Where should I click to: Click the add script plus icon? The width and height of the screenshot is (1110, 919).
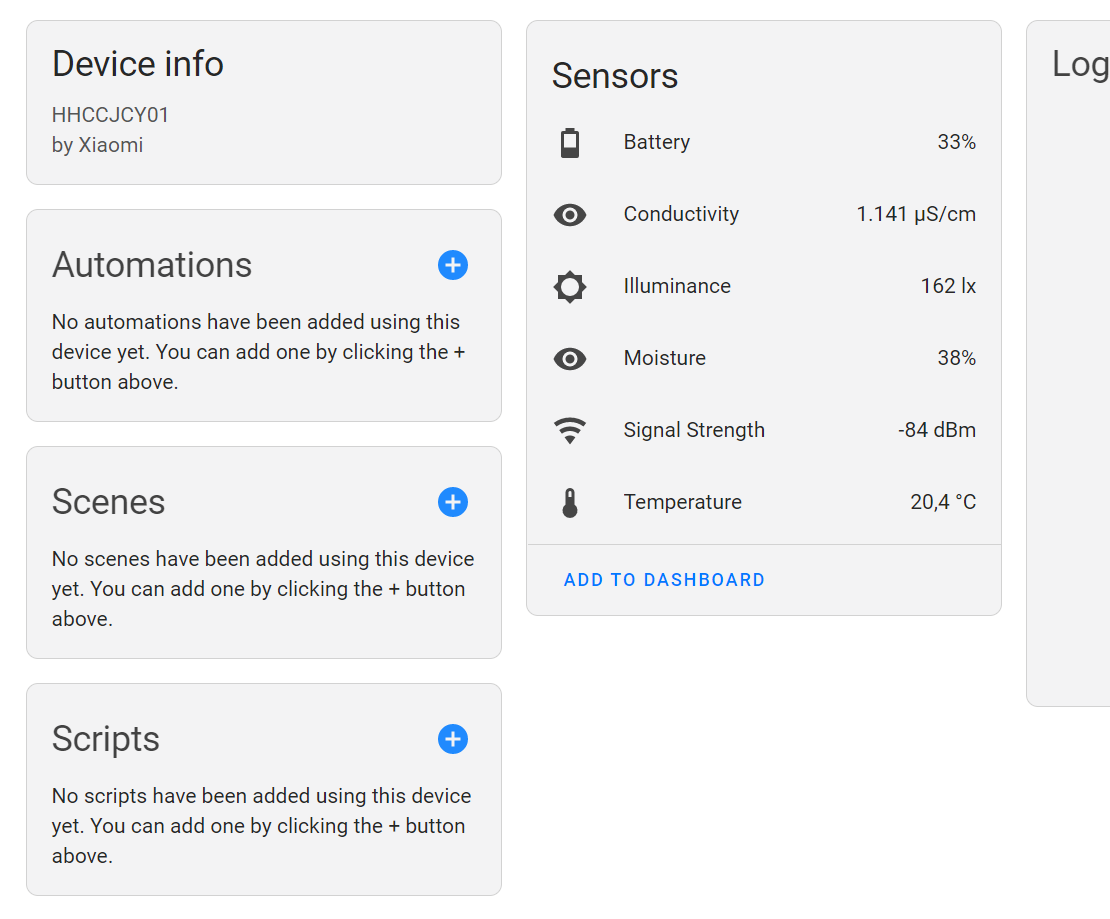pos(452,739)
